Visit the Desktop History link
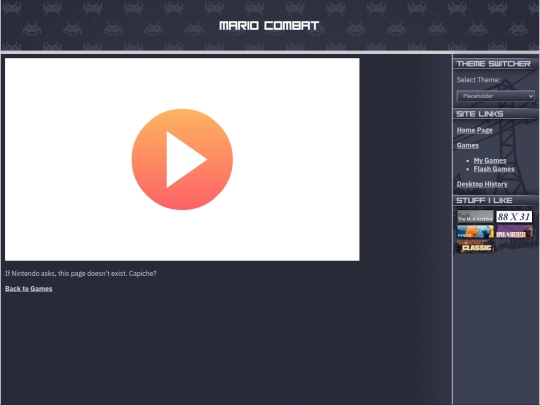The height and width of the screenshot is (405, 540). coord(482,184)
